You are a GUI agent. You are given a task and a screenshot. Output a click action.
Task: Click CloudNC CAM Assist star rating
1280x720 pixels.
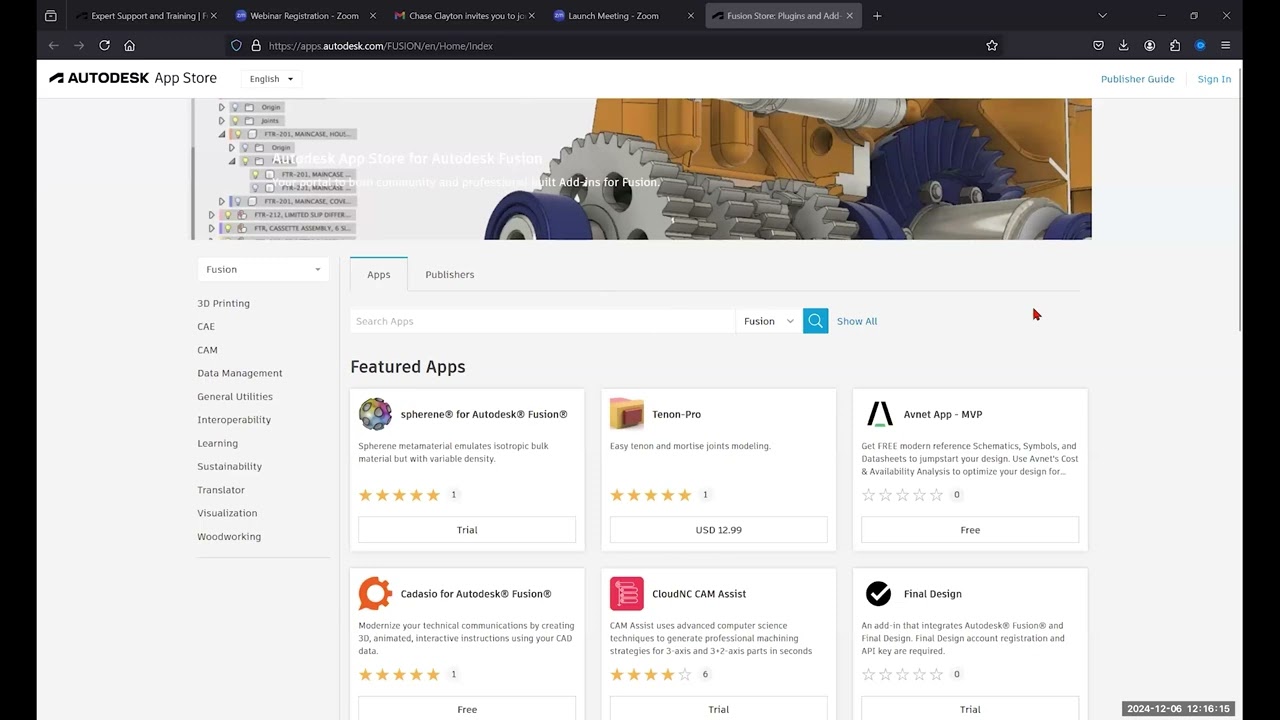[x=651, y=675]
